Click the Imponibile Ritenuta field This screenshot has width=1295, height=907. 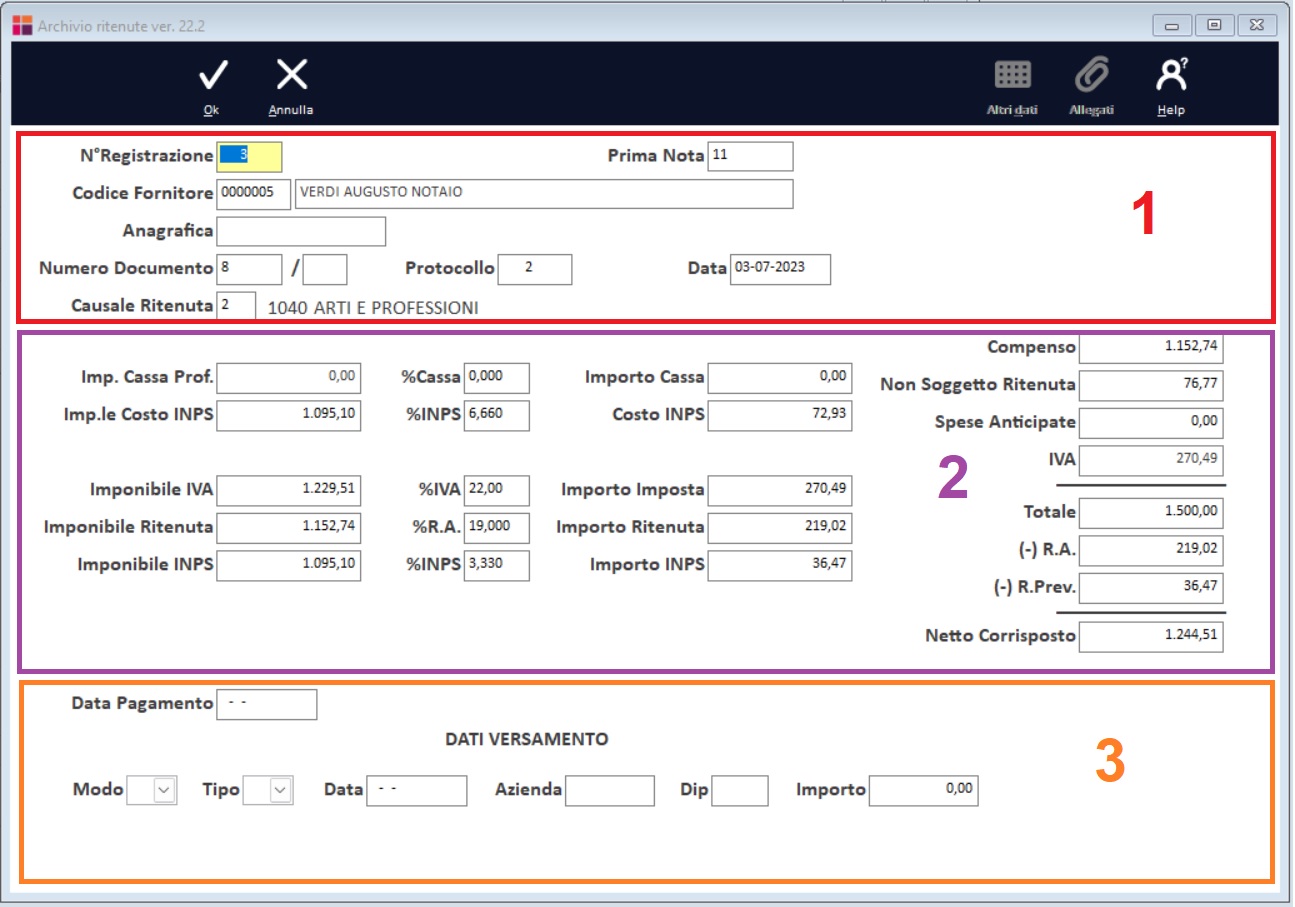tap(288, 527)
